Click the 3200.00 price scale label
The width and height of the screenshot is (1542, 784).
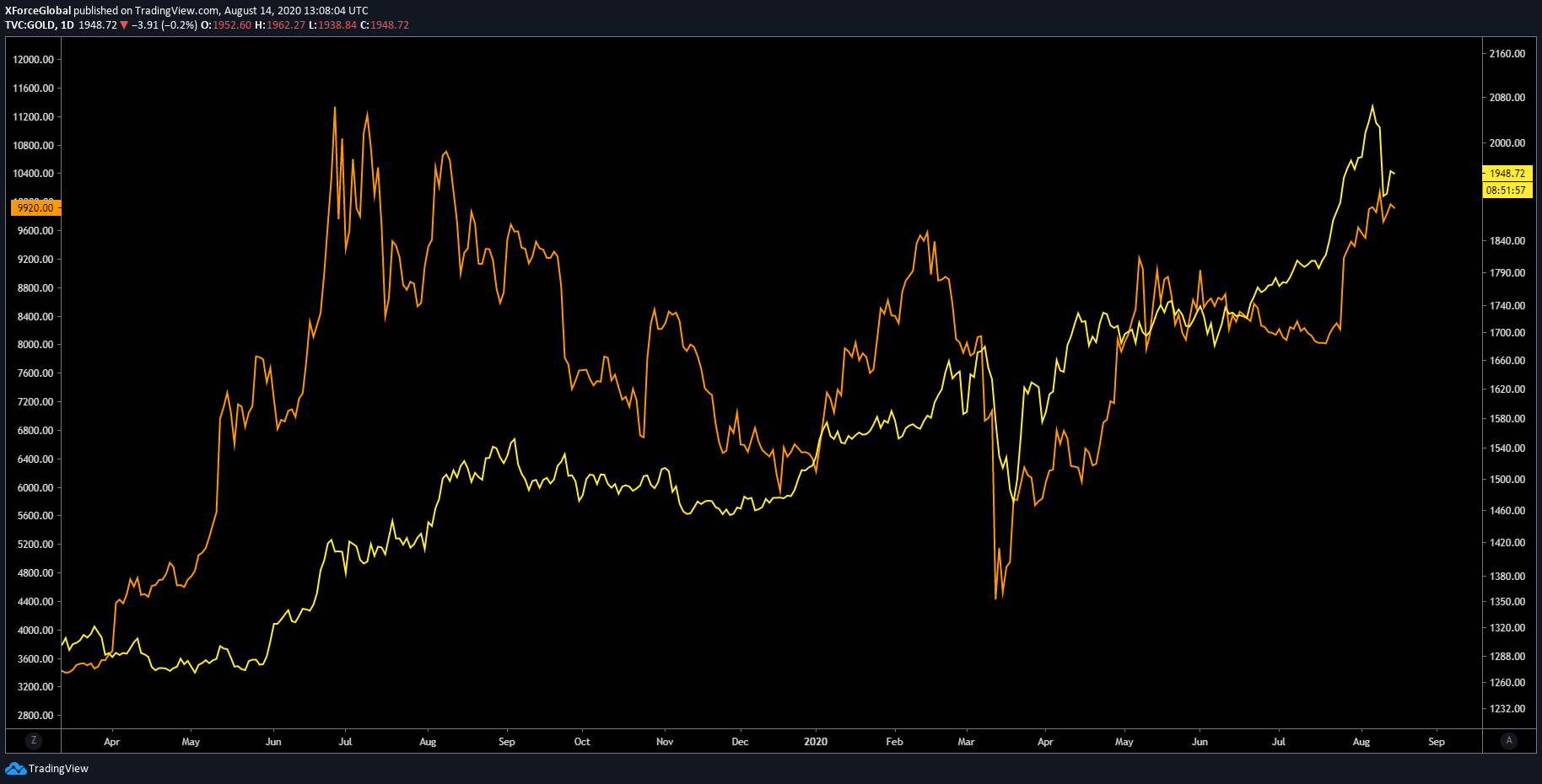click(x=35, y=687)
